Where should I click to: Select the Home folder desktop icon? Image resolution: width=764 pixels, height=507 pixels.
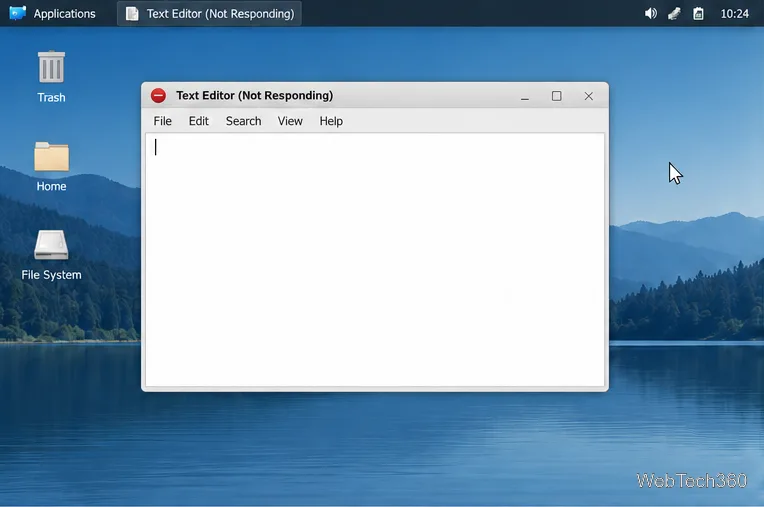(51, 156)
